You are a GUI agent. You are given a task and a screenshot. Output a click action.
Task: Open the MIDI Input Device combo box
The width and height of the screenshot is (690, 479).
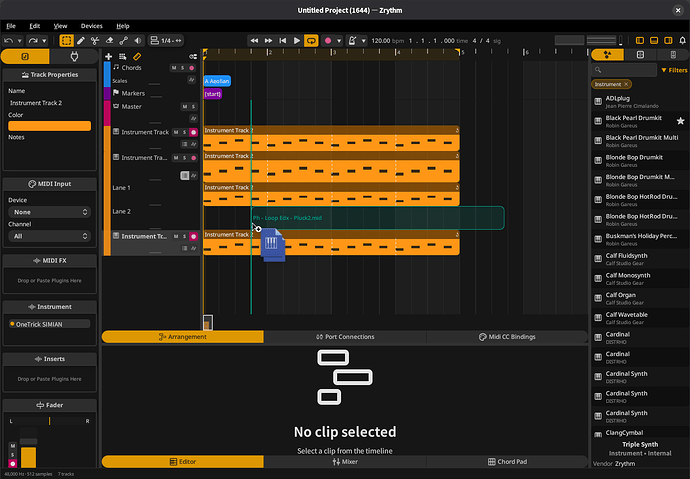coord(49,212)
